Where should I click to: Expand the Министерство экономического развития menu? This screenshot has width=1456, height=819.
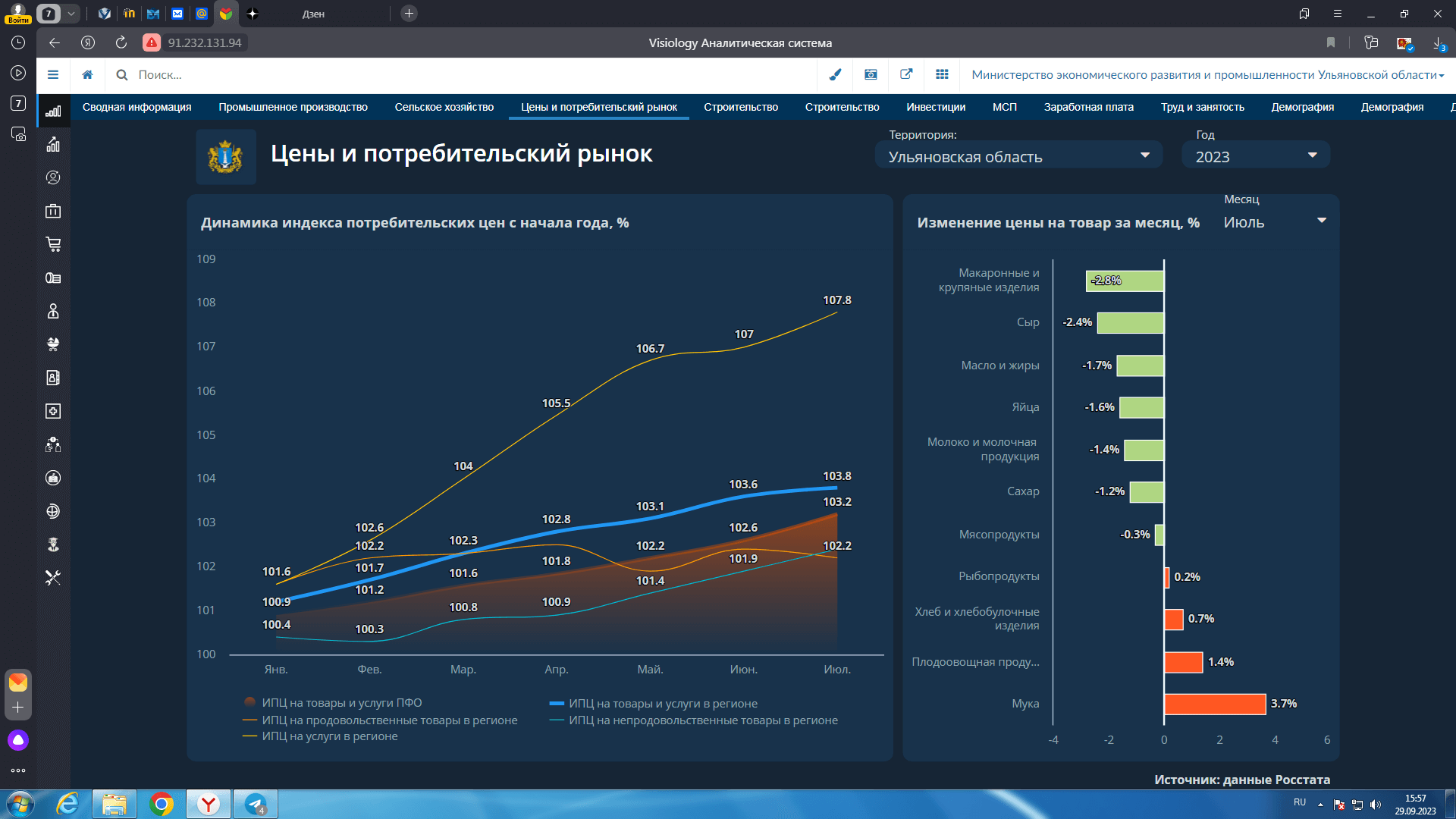pos(1207,74)
